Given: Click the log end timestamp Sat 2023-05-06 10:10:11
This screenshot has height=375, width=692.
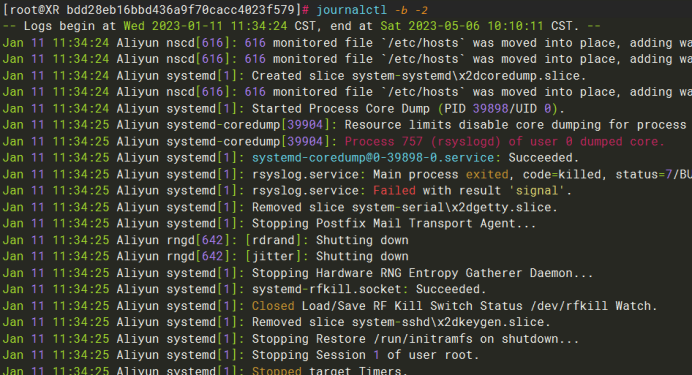Looking at the screenshot, I should (x=462, y=26).
